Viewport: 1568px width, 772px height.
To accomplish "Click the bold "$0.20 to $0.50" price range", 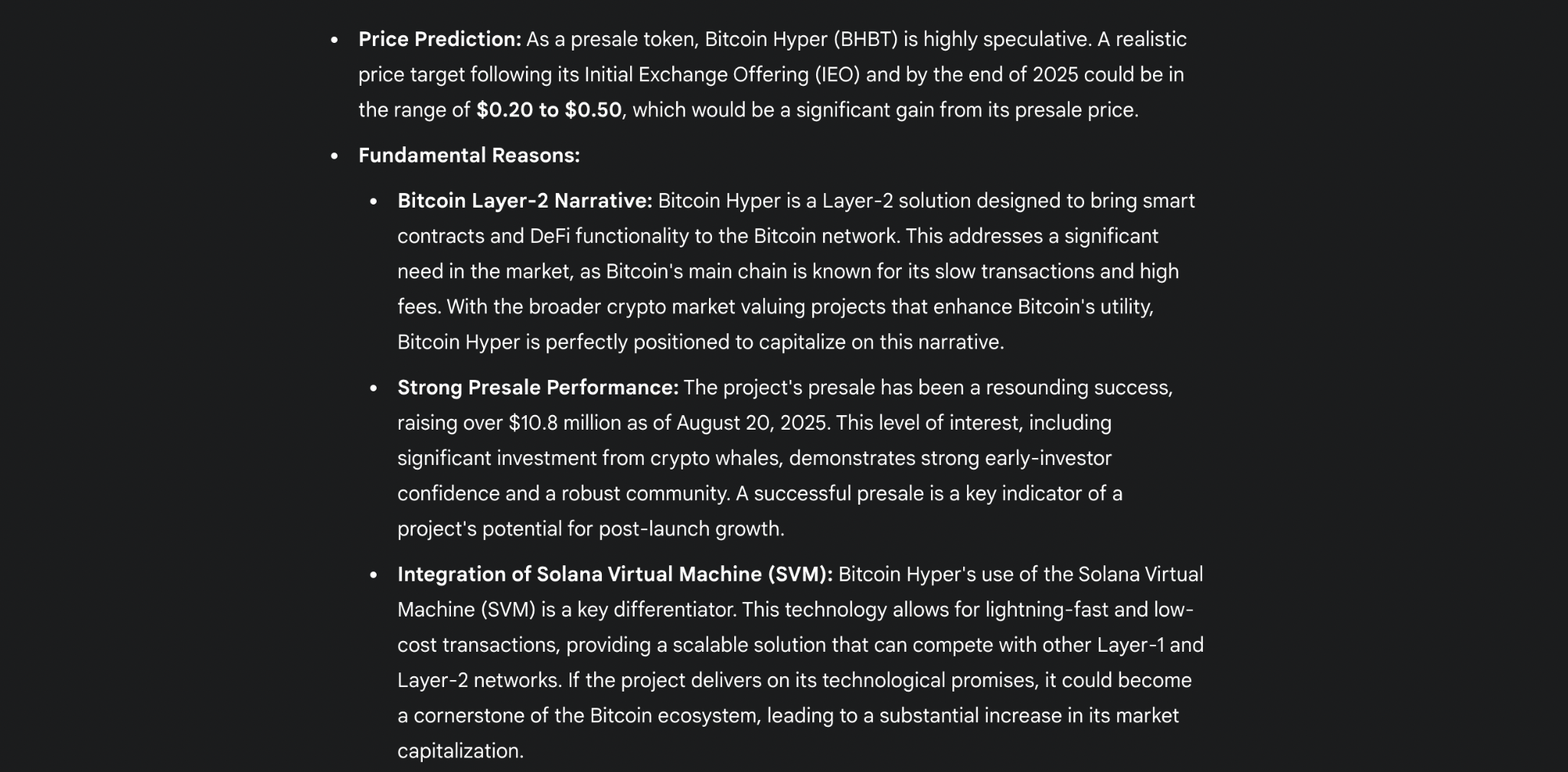I will (549, 110).
